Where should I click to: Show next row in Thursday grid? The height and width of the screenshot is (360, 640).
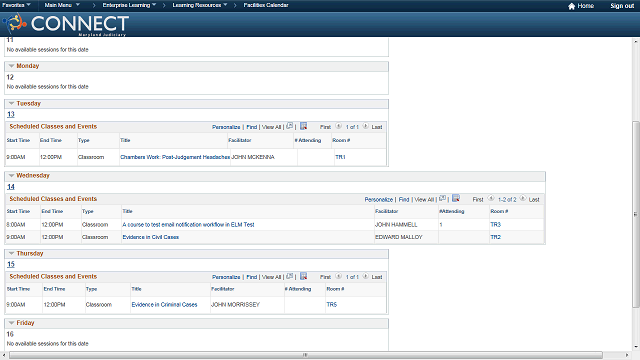tap(365, 276)
